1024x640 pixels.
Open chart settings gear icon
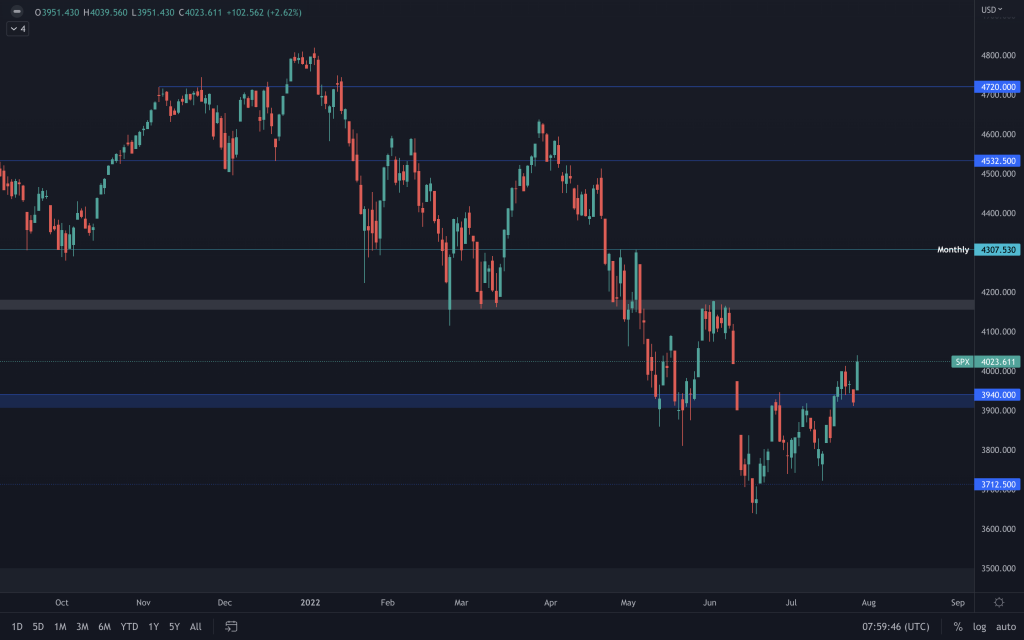click(x=999, y=602)
